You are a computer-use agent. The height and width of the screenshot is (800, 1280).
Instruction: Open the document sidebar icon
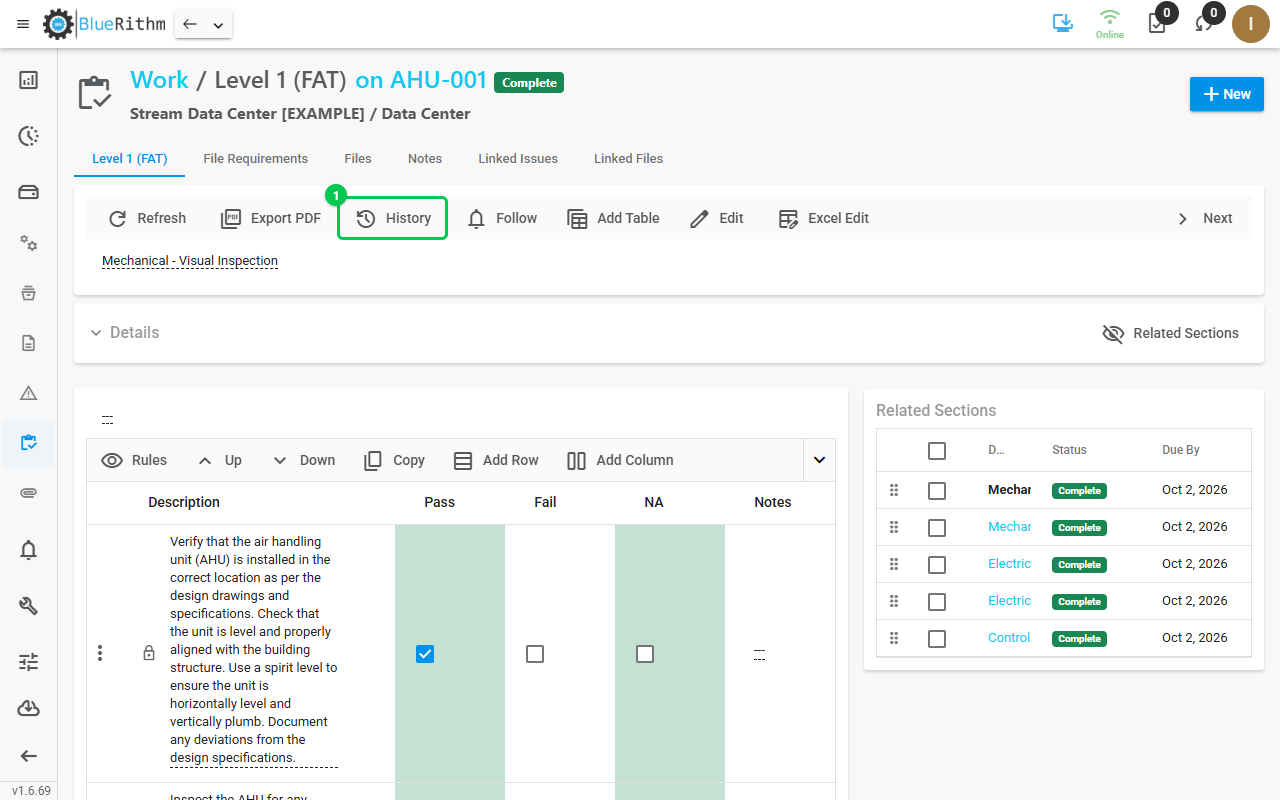[29, 343]
